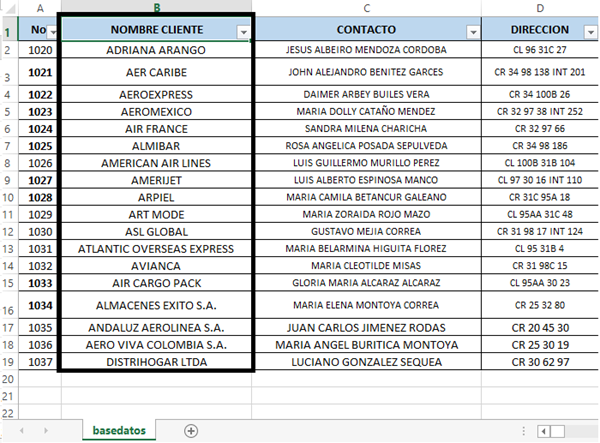Image resolution: width=600 pixels, height=443 pixels.
Task: Select contact ROSA ANGELICA POSADA SEPULVEDA
Action: tap(367, 146)
